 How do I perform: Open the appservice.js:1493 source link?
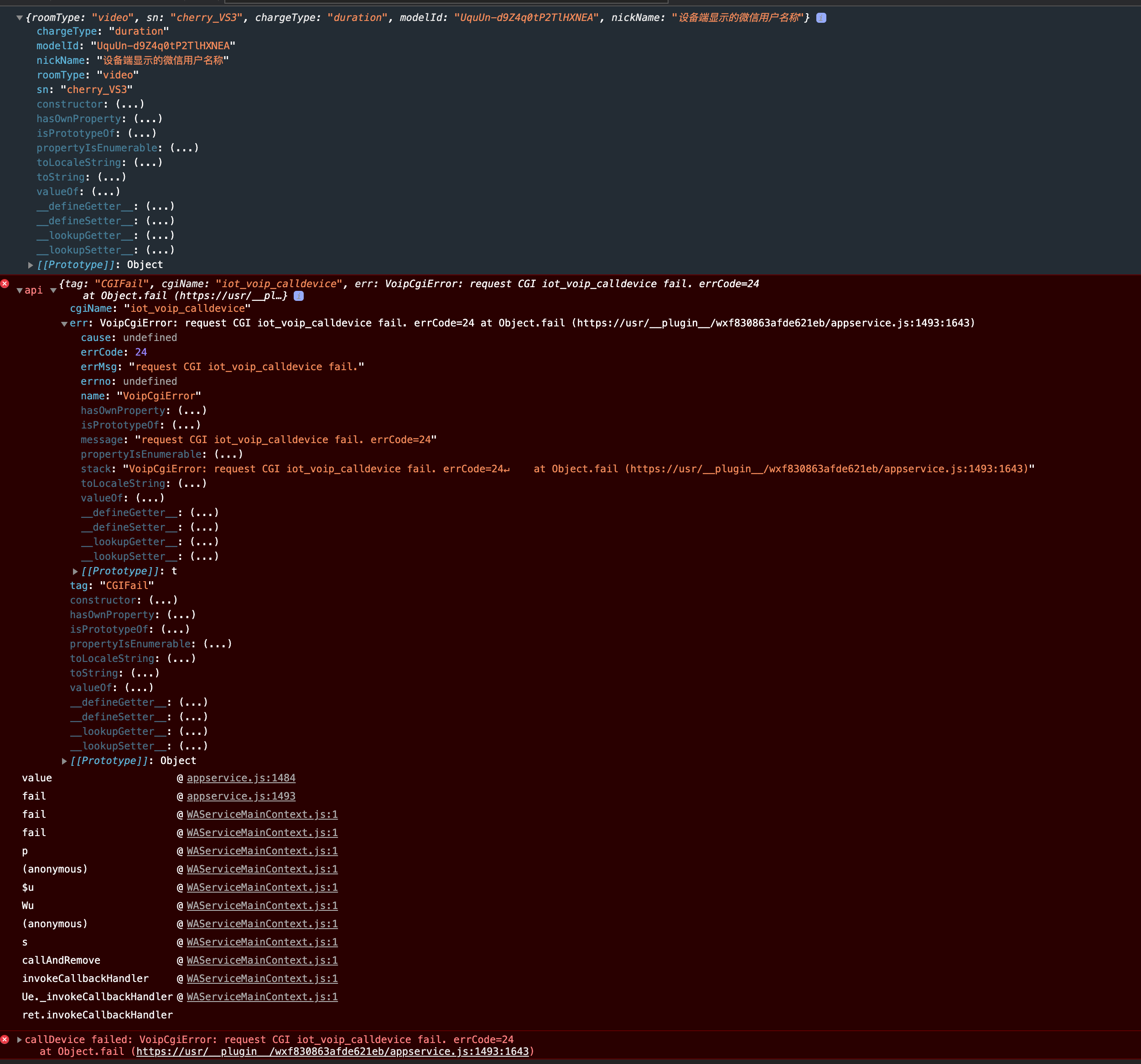[240, 796]
